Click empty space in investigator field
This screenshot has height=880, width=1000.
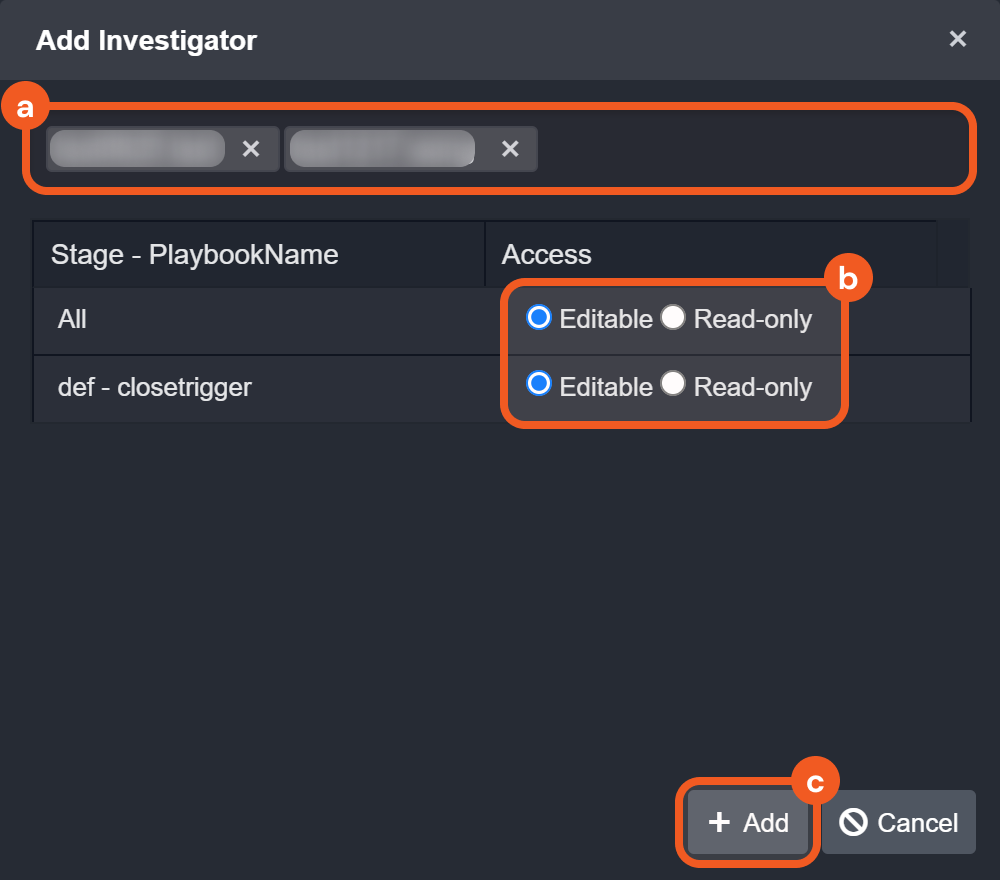pos(750,149)
